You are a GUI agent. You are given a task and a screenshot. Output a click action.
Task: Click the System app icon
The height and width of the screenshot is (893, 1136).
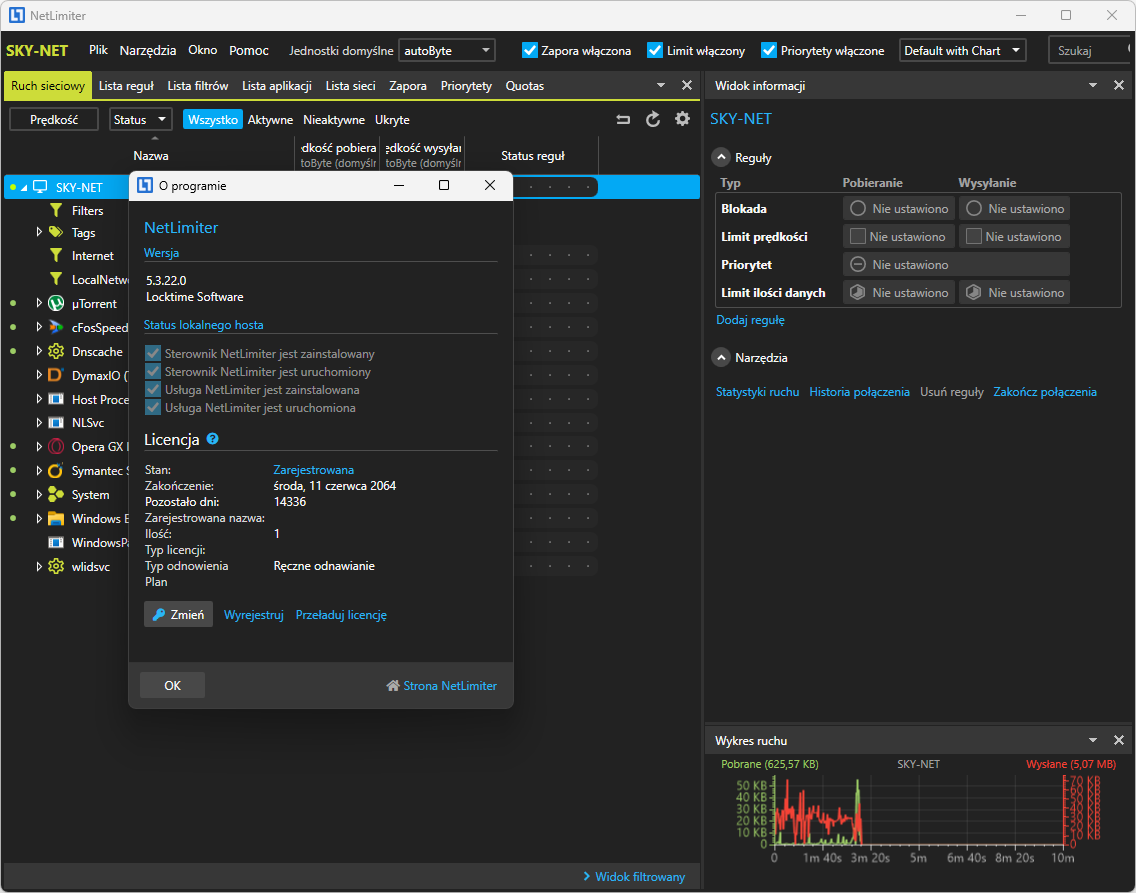[x=56, y=495]
